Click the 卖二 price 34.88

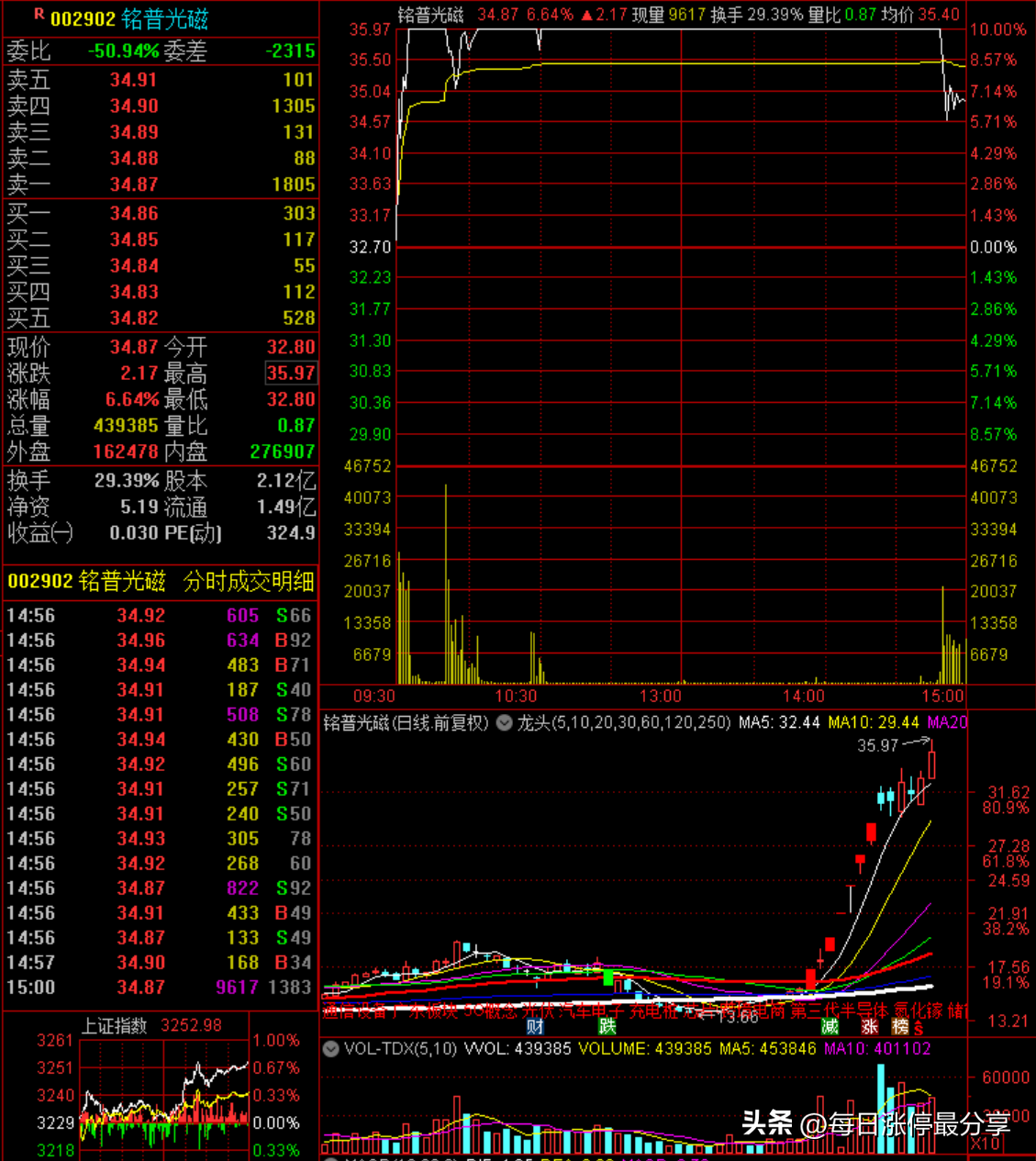(134, 159)
